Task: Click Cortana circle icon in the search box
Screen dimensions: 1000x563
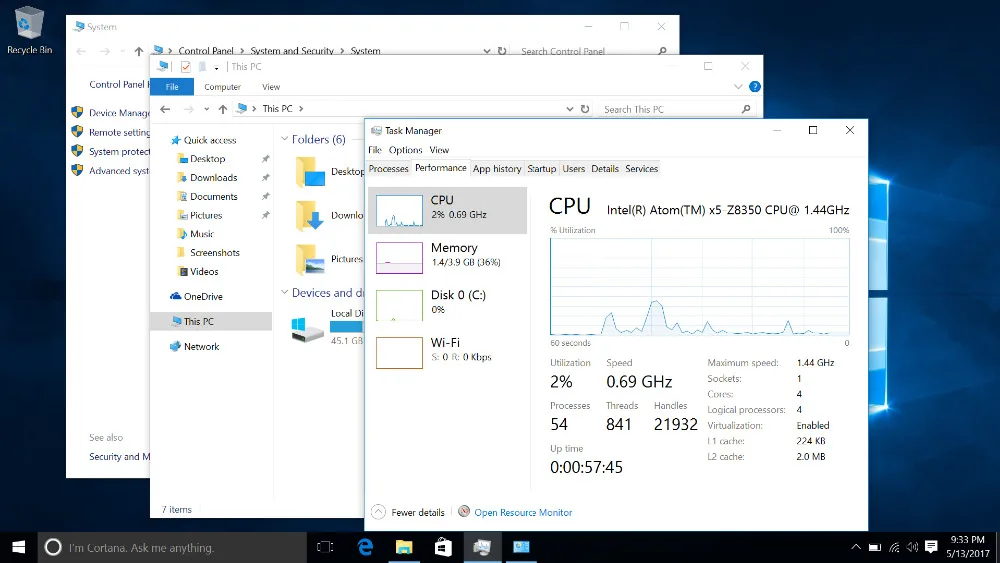Action: click(53, 547)
